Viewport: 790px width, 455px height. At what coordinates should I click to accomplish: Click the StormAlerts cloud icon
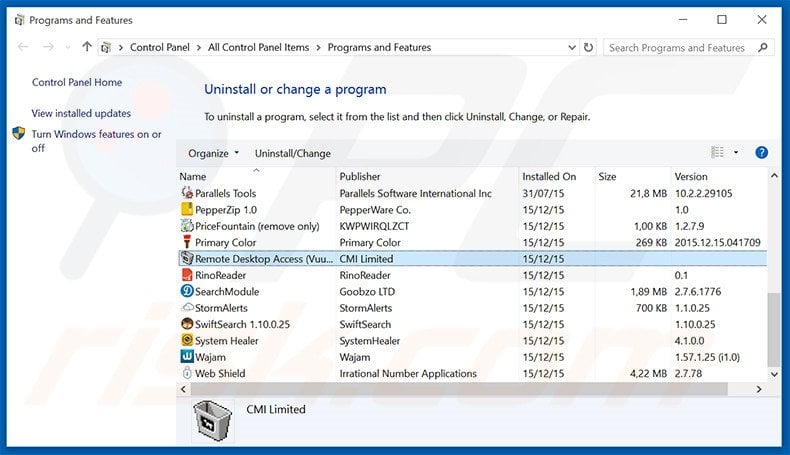point(187,307)
